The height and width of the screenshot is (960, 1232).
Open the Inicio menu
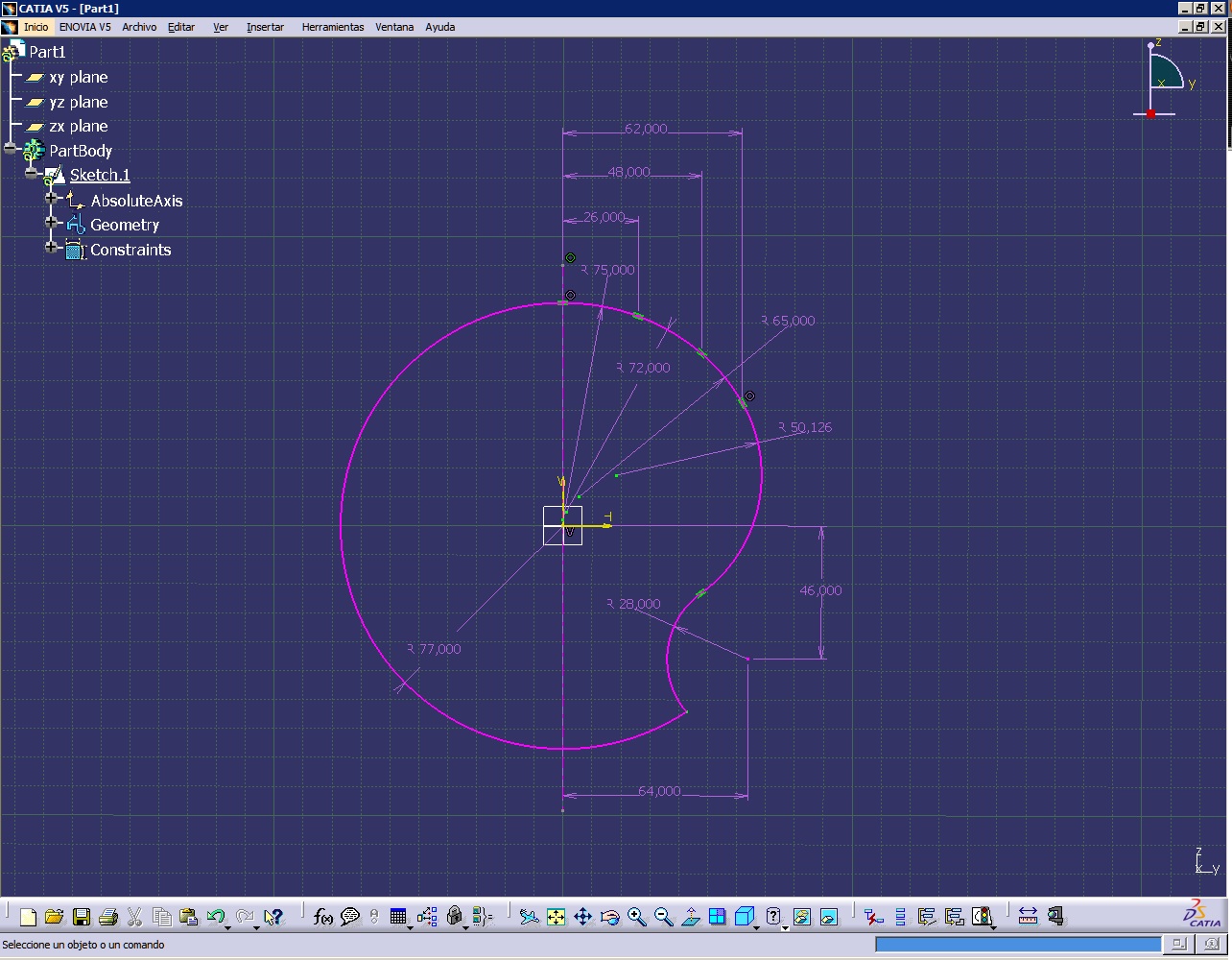click(x=36, y=27)
